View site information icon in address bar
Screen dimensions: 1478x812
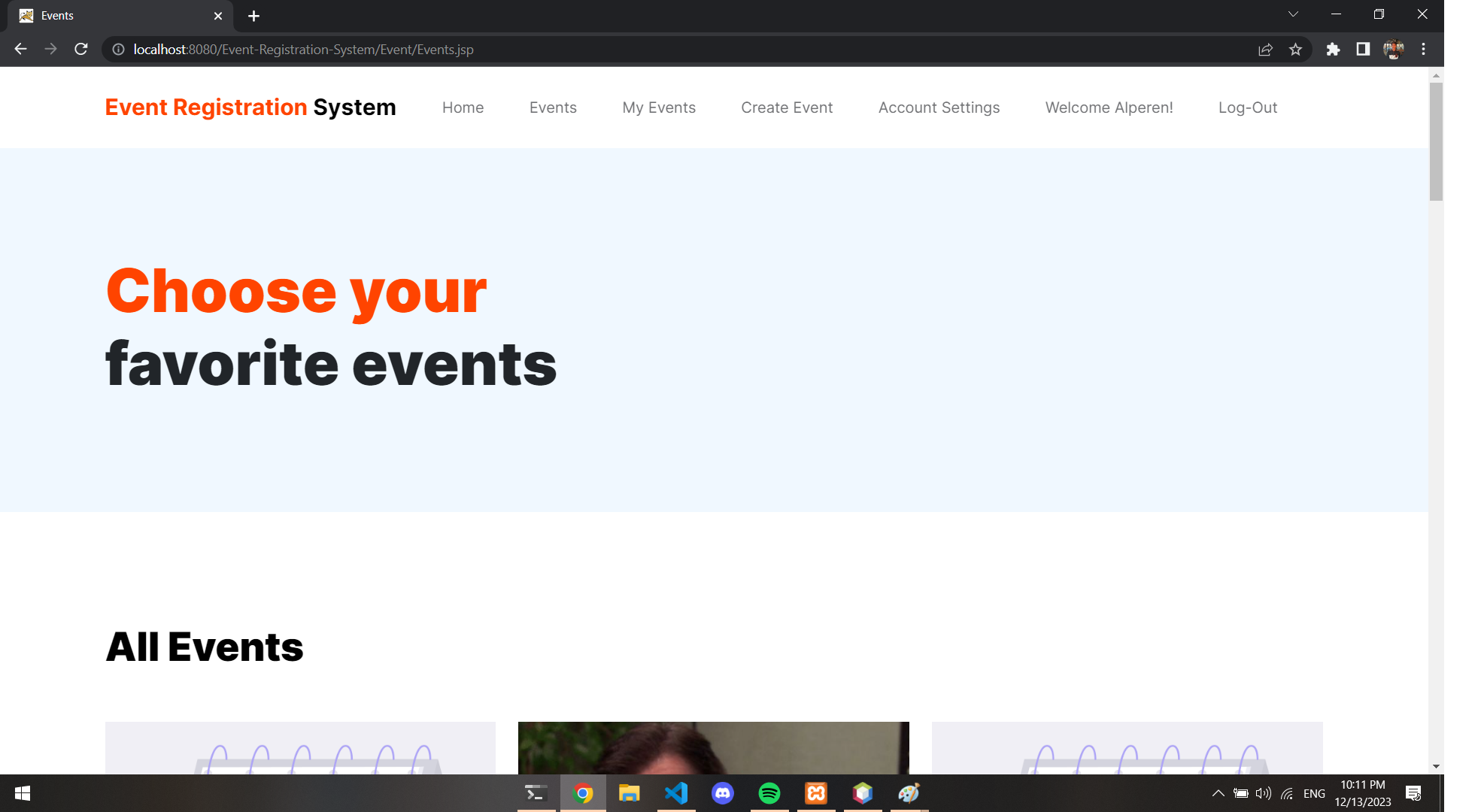tap(118, 49)
